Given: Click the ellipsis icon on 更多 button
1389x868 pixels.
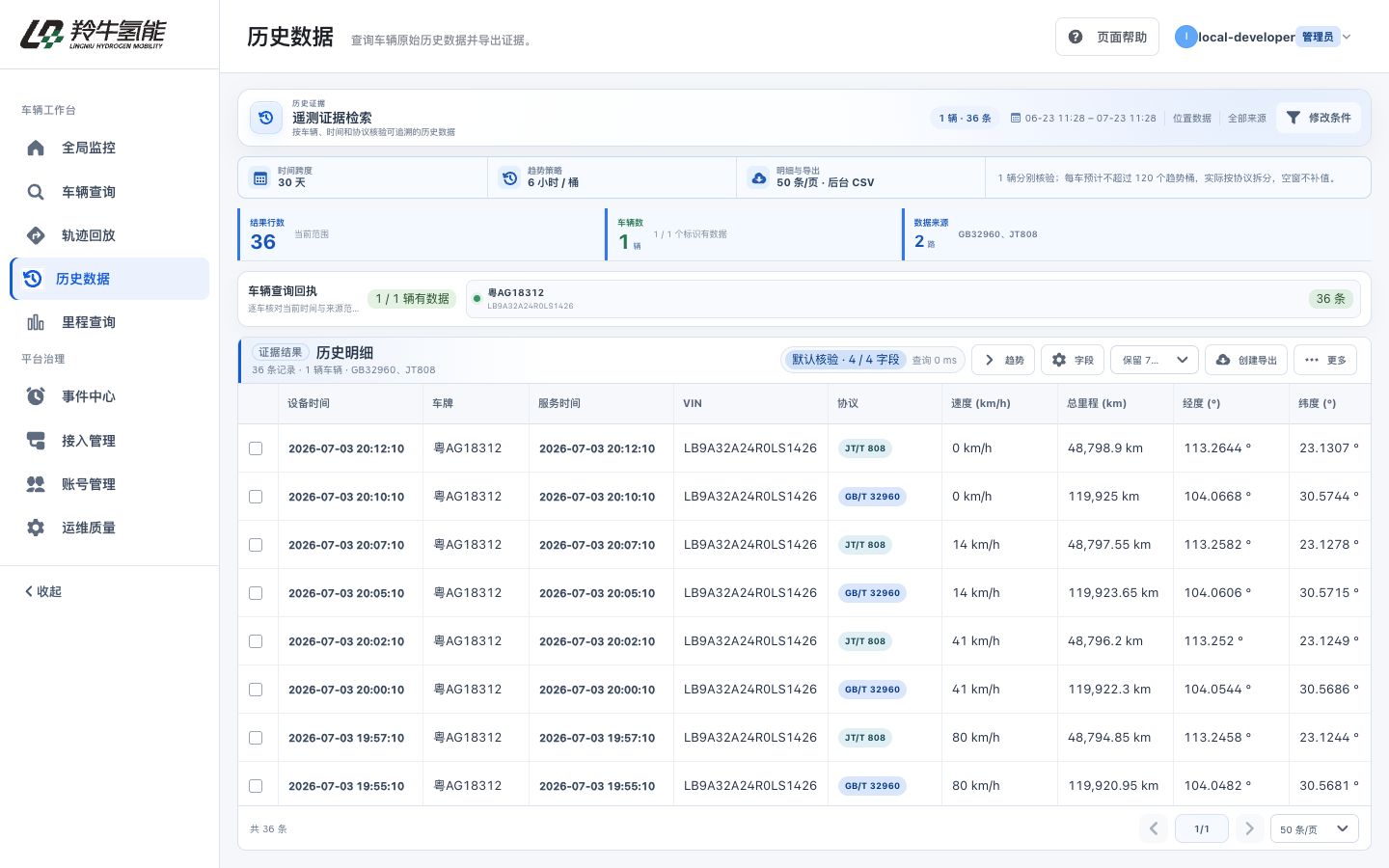Looking at the screenshot, I should pyautogui.click(x=1312, y=360).
